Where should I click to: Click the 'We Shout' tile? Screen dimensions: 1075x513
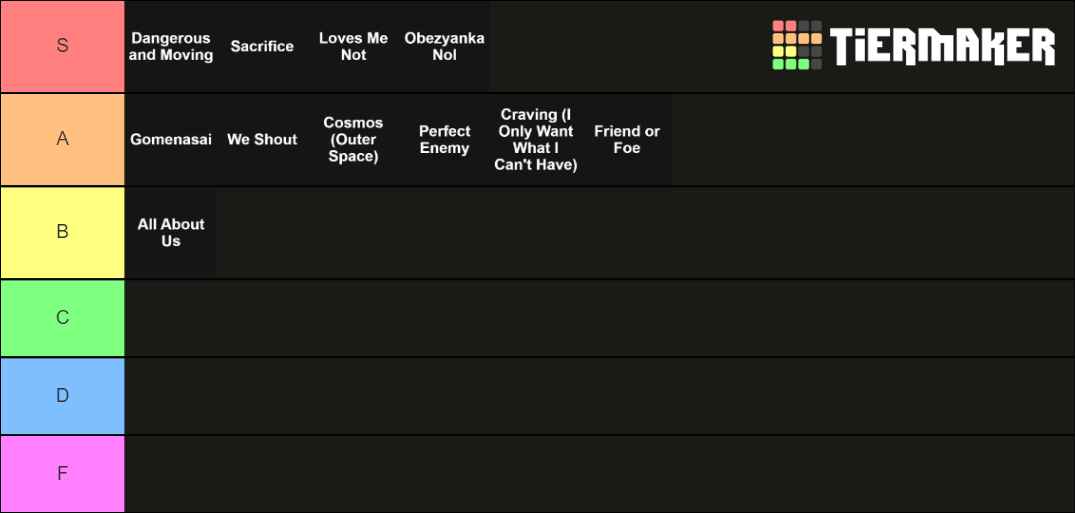coord(262,140)
